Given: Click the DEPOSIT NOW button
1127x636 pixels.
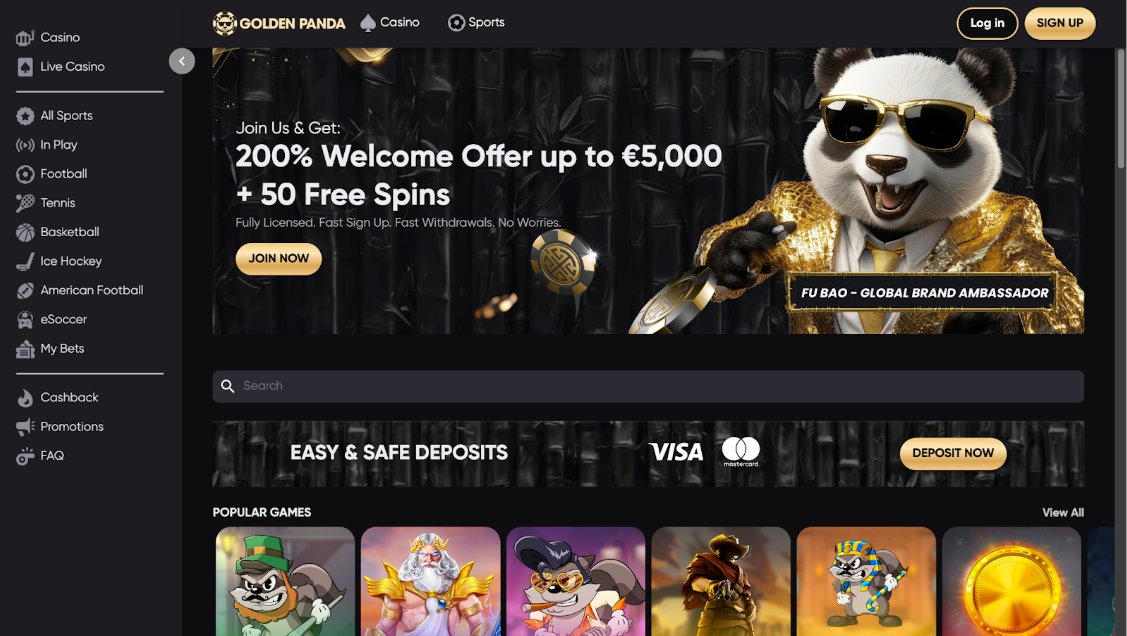Looking at the screenshot, I should coord(953,453).
